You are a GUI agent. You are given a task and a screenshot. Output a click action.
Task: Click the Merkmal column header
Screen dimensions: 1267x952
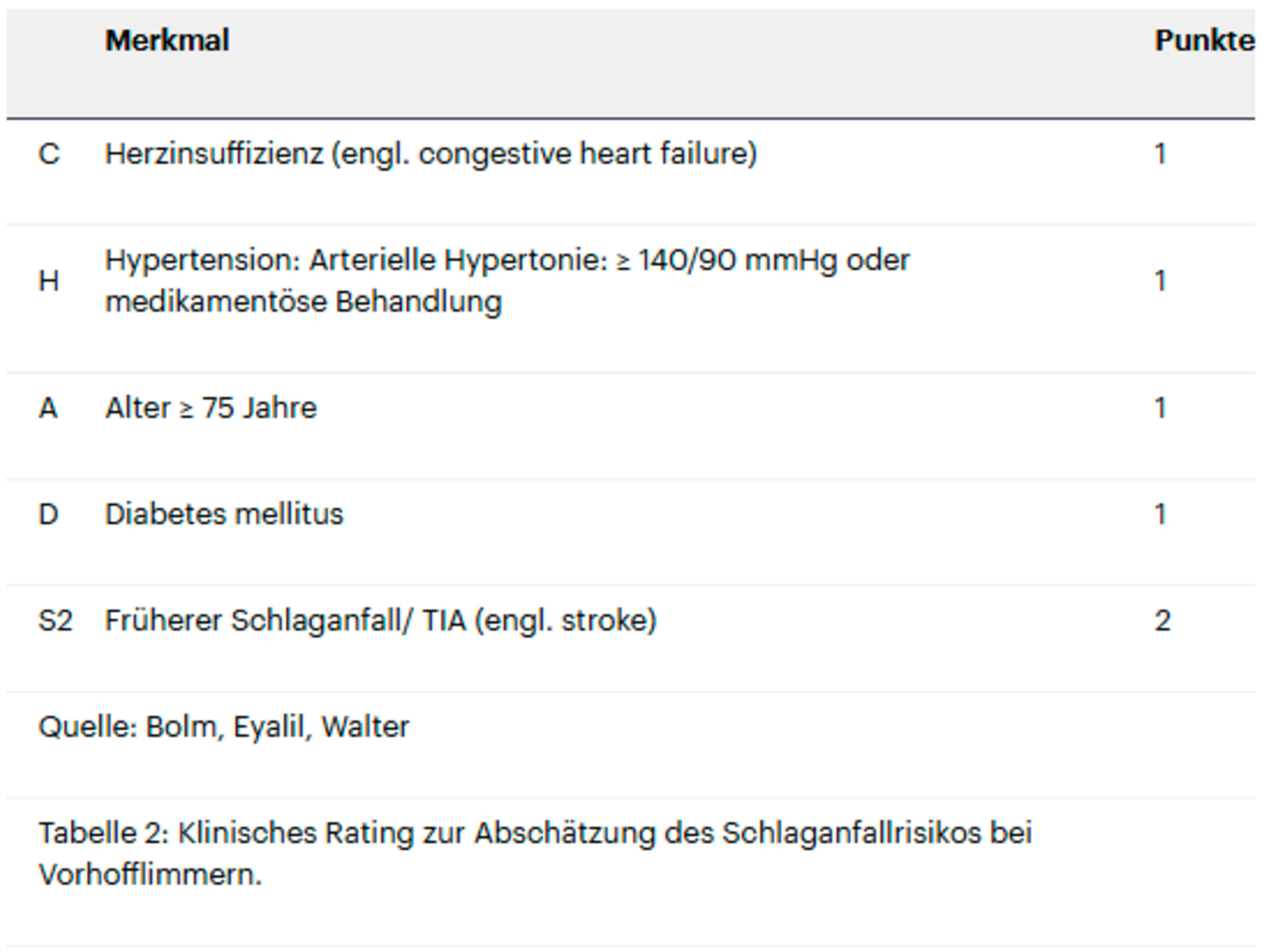point(167,41)
